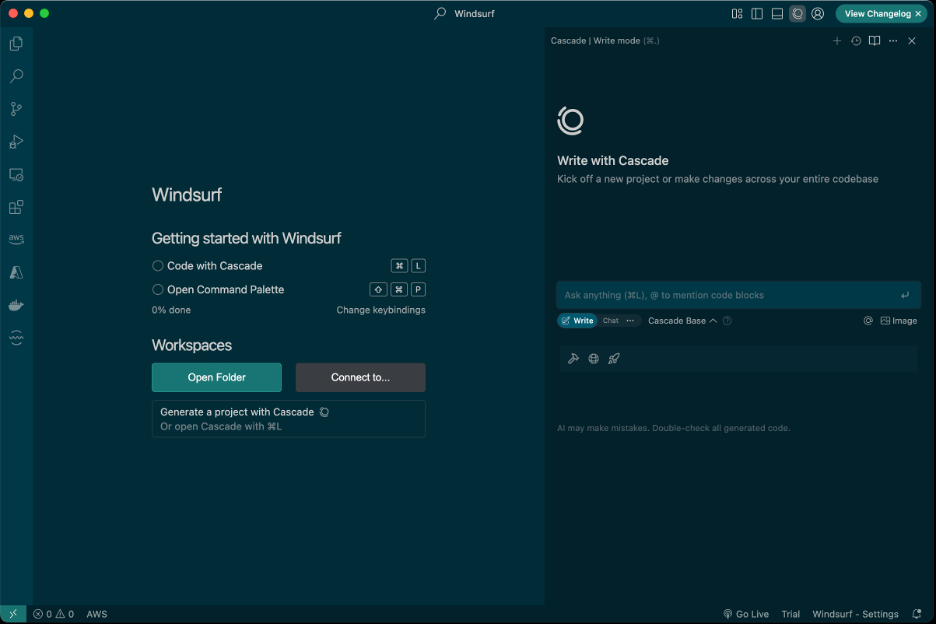The height and width of the screenshot is (624, 936).
Task: Open the Extensions view
Action: pos(16,207)
